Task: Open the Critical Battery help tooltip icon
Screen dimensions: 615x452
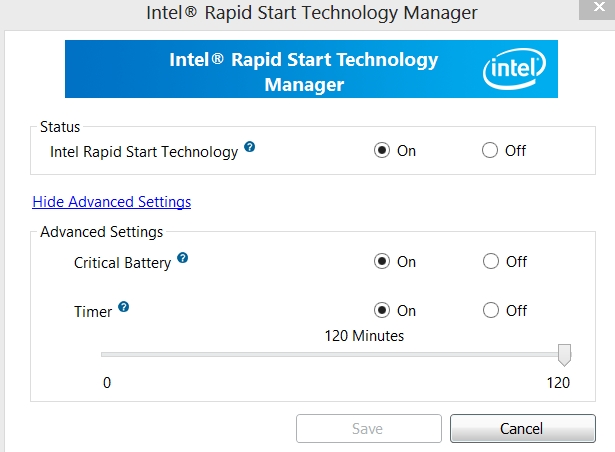Action: pyautogui.click(x=182, y=258)
